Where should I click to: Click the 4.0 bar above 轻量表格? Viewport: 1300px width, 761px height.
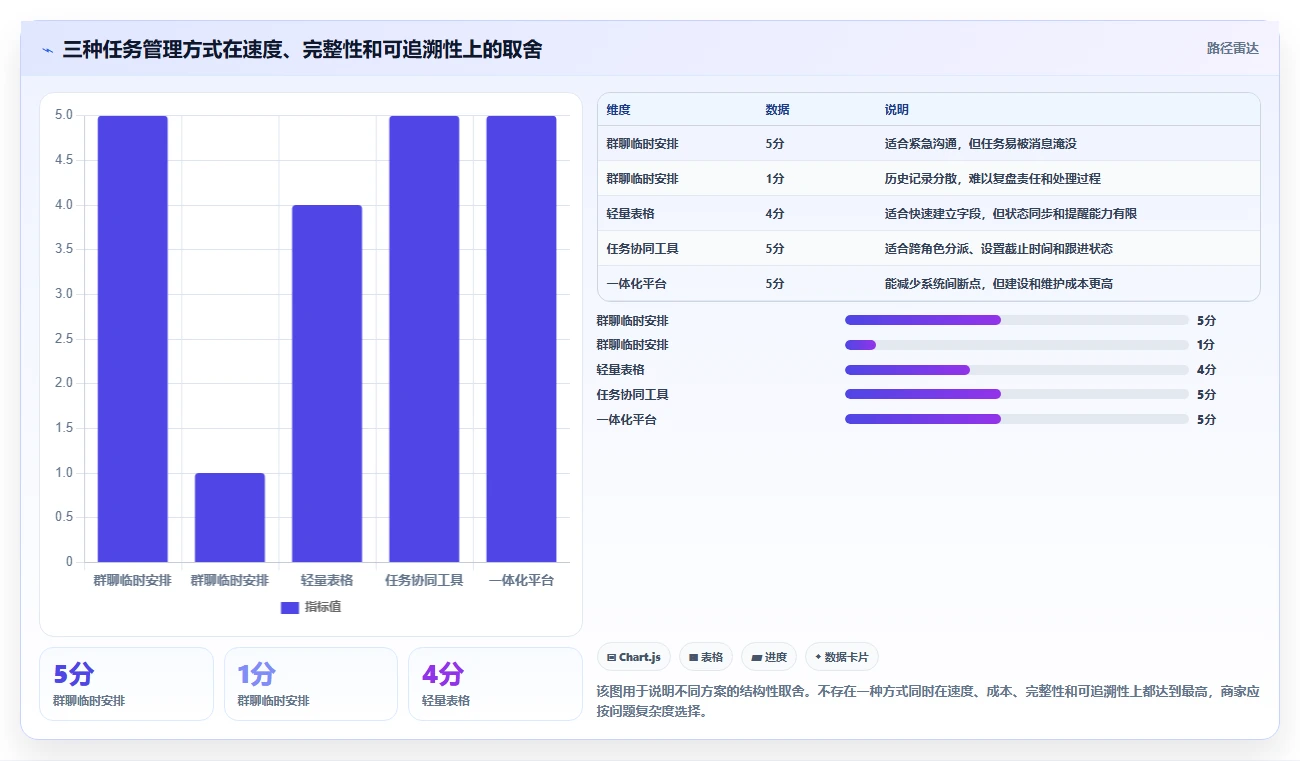(327, 383)
